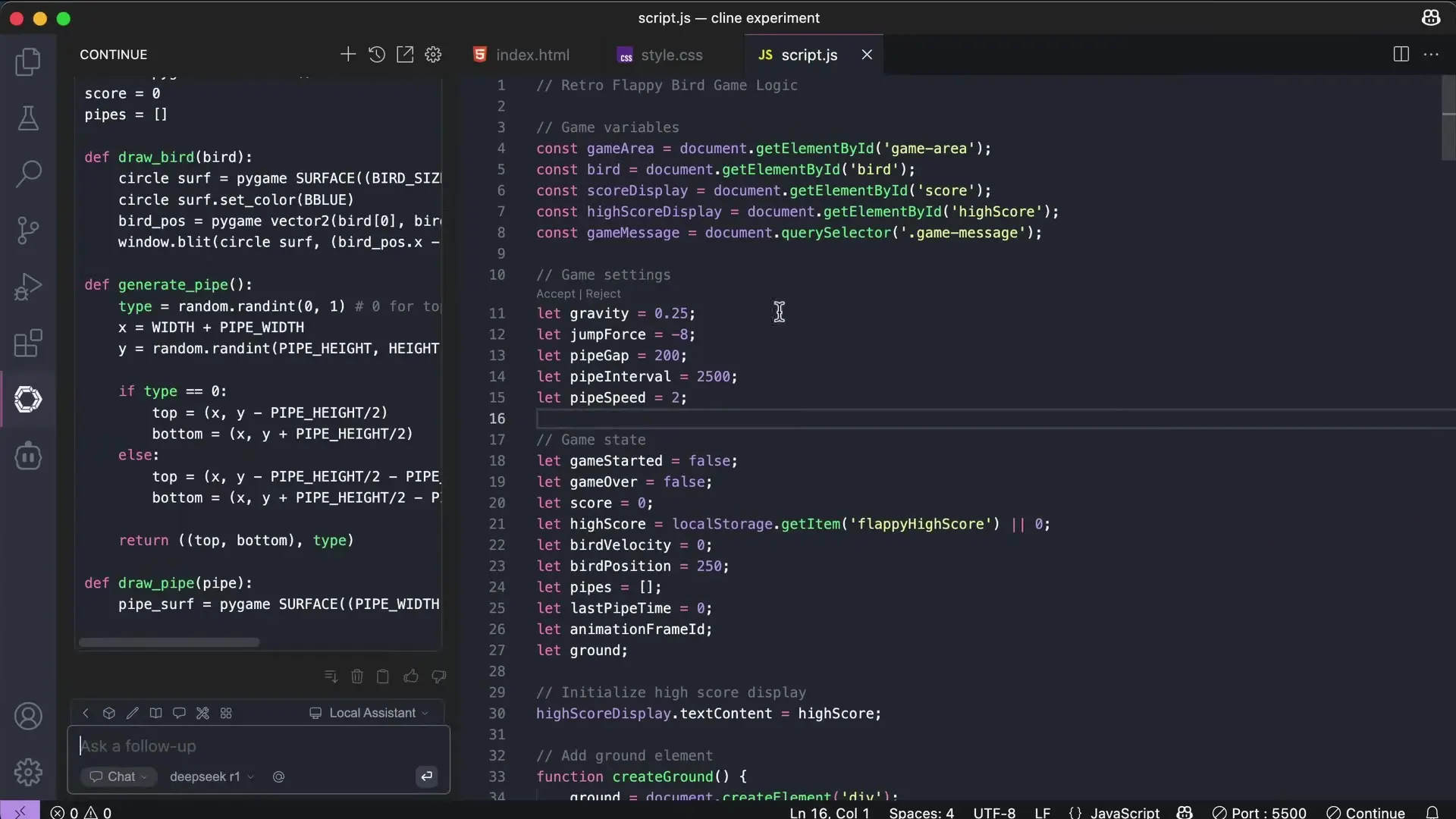Click 'let pipeGap = 200;' on line 13
Screen dimensions: 1456x819
(x=611, y=356)
